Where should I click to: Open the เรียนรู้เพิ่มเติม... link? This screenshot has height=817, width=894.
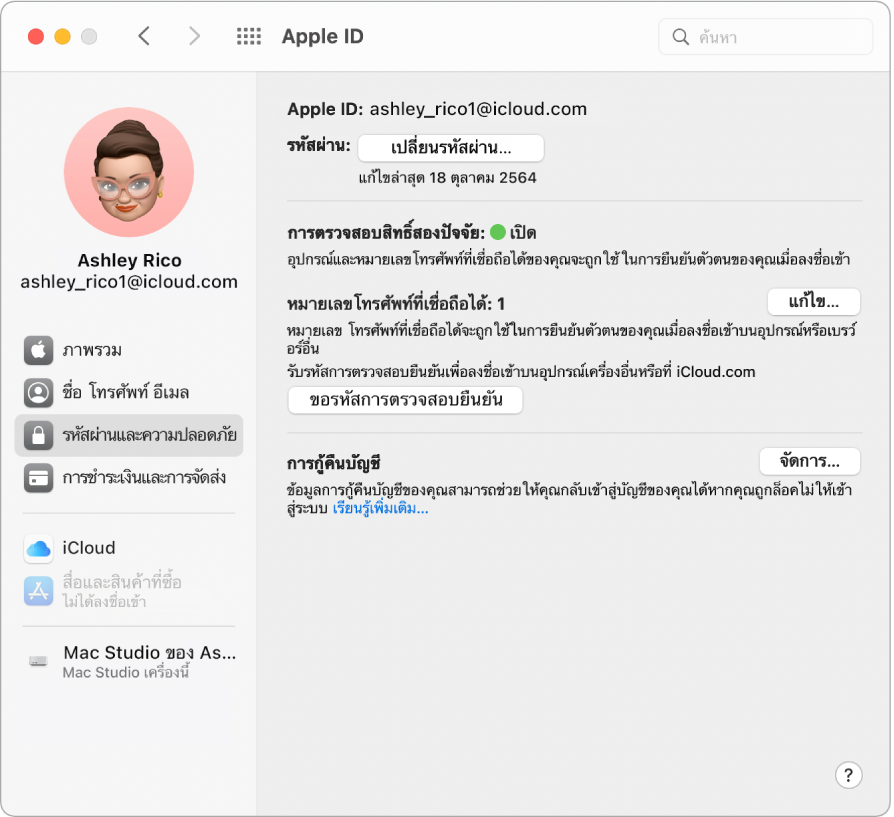click(x=380, y=508)
